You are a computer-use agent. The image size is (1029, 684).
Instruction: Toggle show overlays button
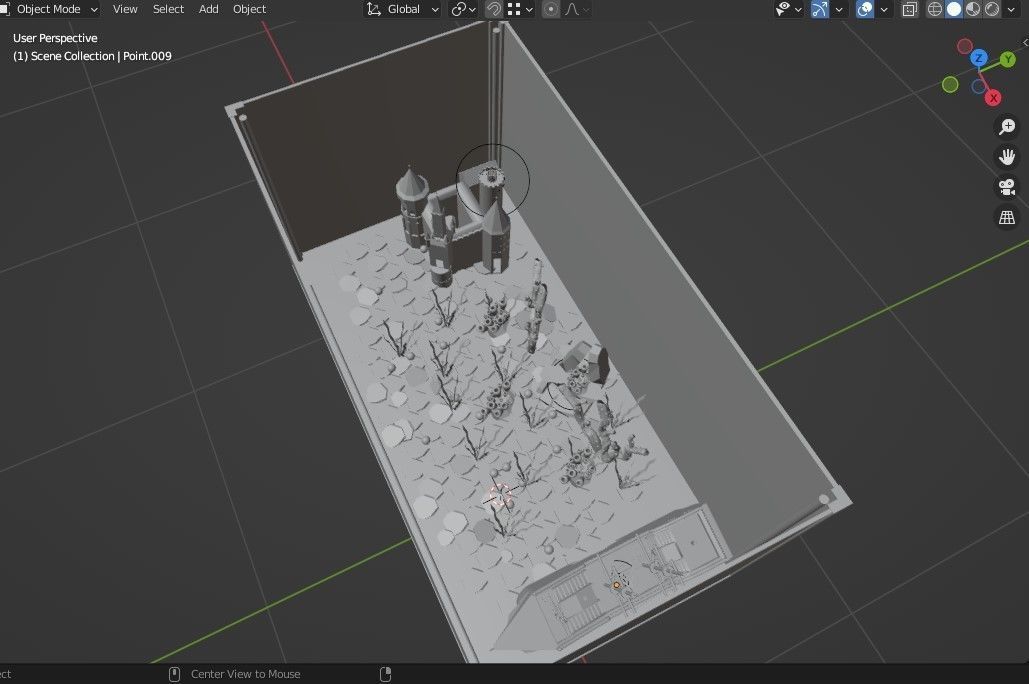click(x=865, y=9)
